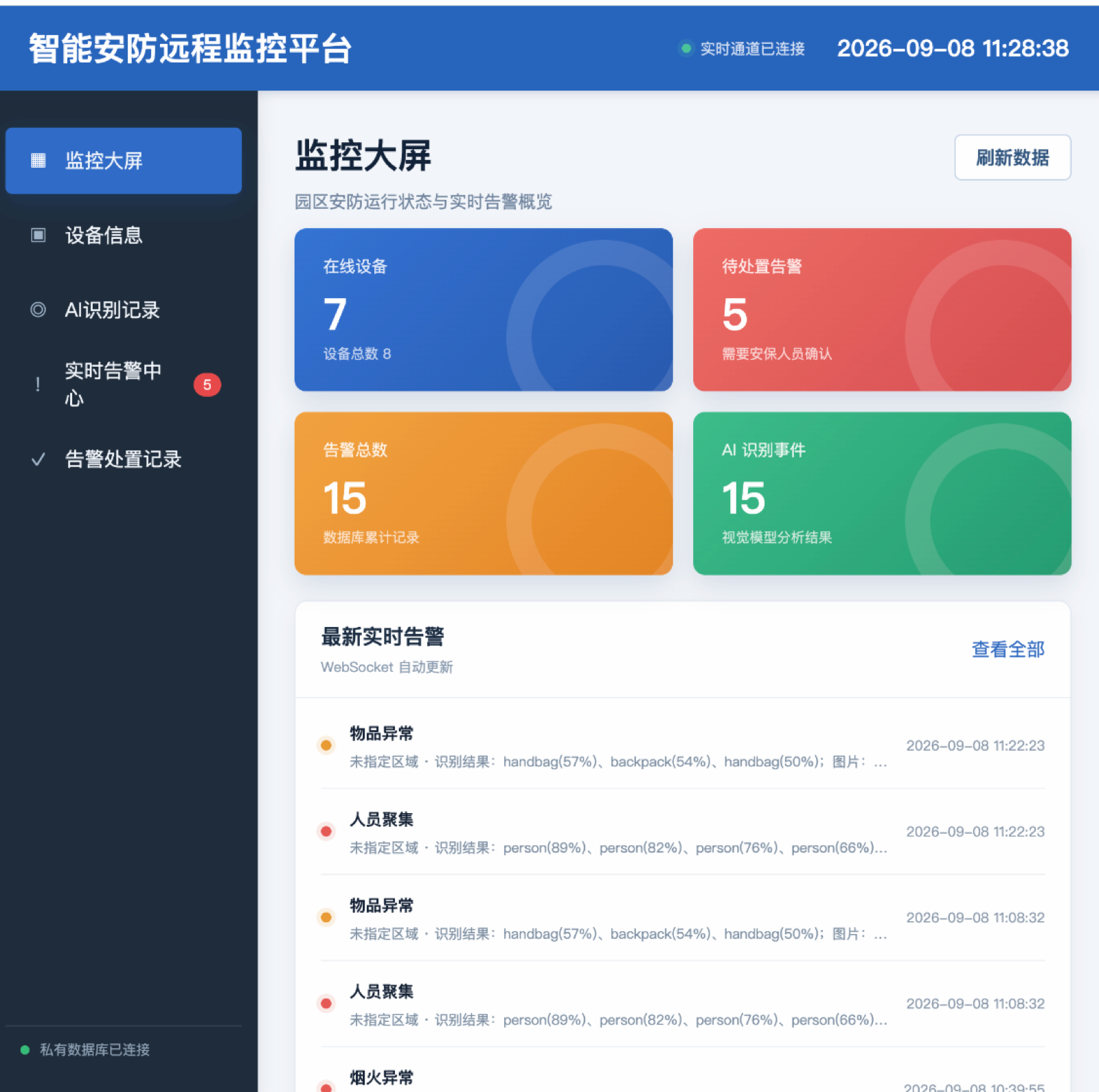Screen dimensions: 1099x1092
Task: Click the 刷新数据 button
Action: pos(1012,157)
